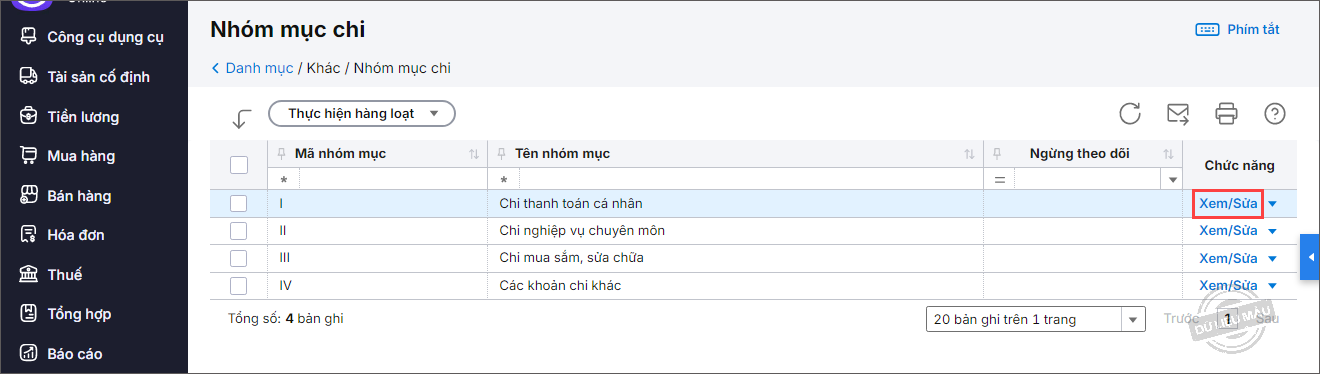Toggle the select-all header checkbox
Screen dimensions: 1320x374
pyautogui.click(x=238, y=165)
